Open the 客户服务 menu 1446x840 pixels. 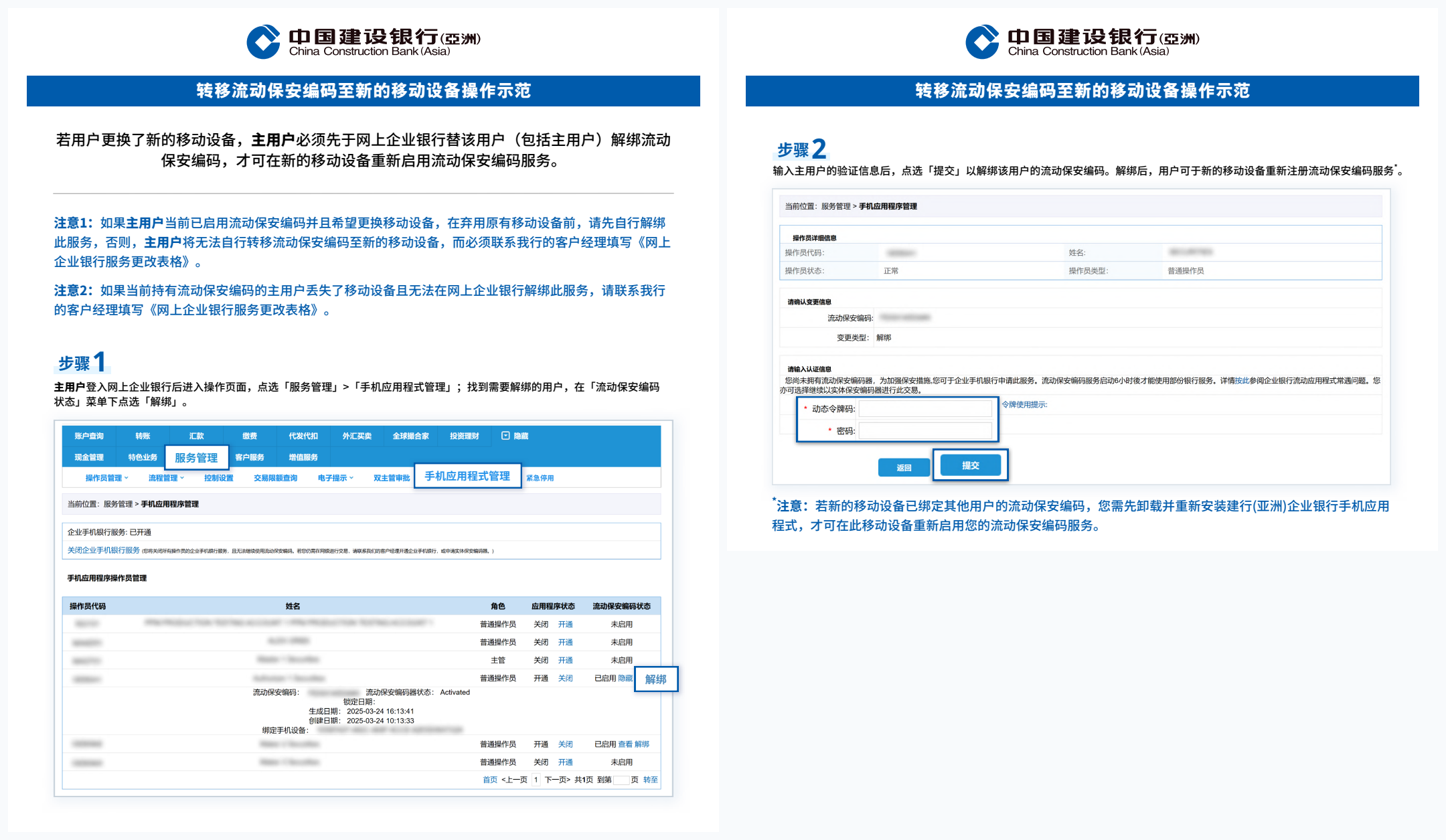pyautogui.click(x=250, y=457)
